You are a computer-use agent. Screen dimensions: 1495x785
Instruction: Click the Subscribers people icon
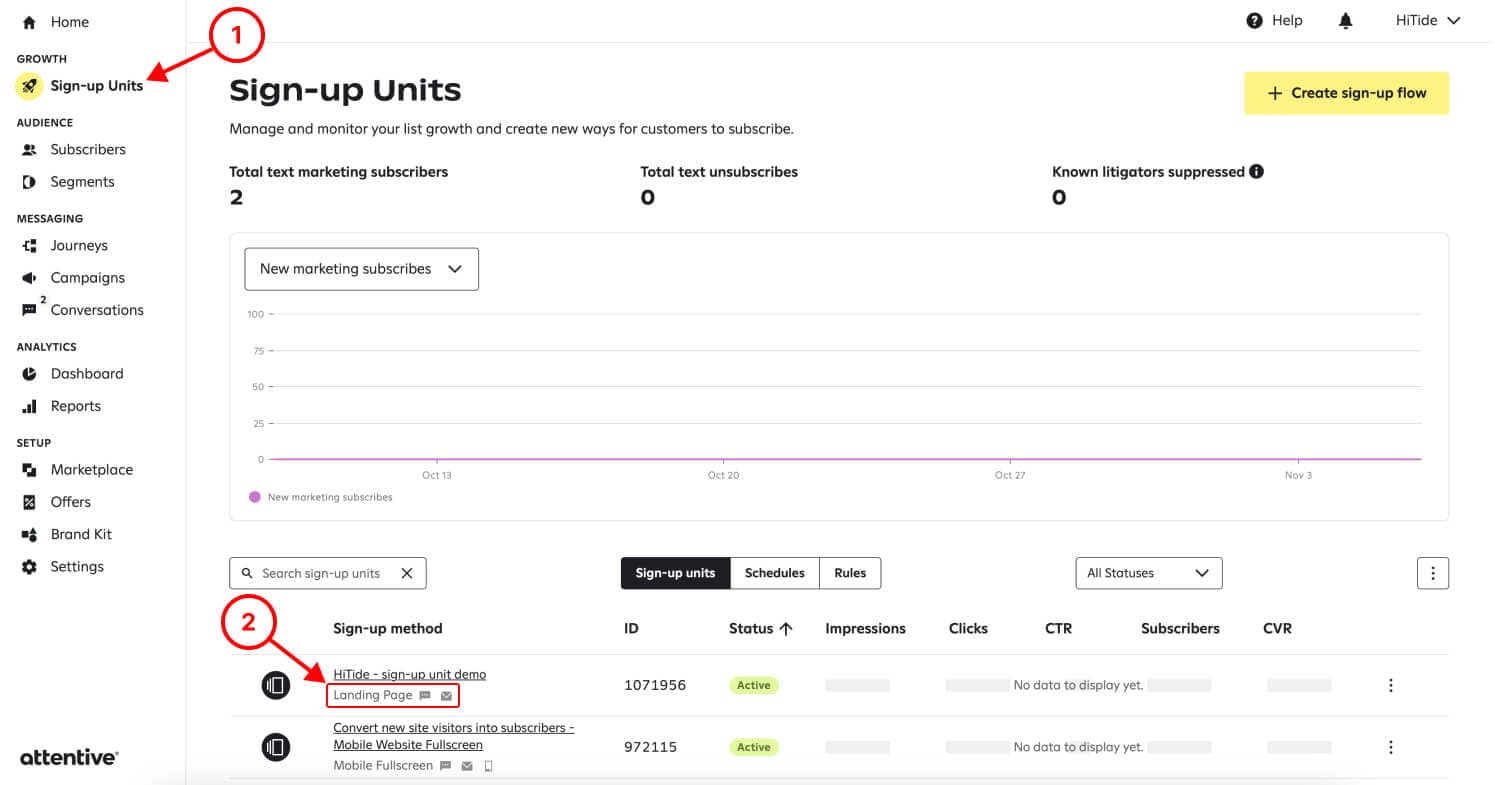[x=29, y=150]
